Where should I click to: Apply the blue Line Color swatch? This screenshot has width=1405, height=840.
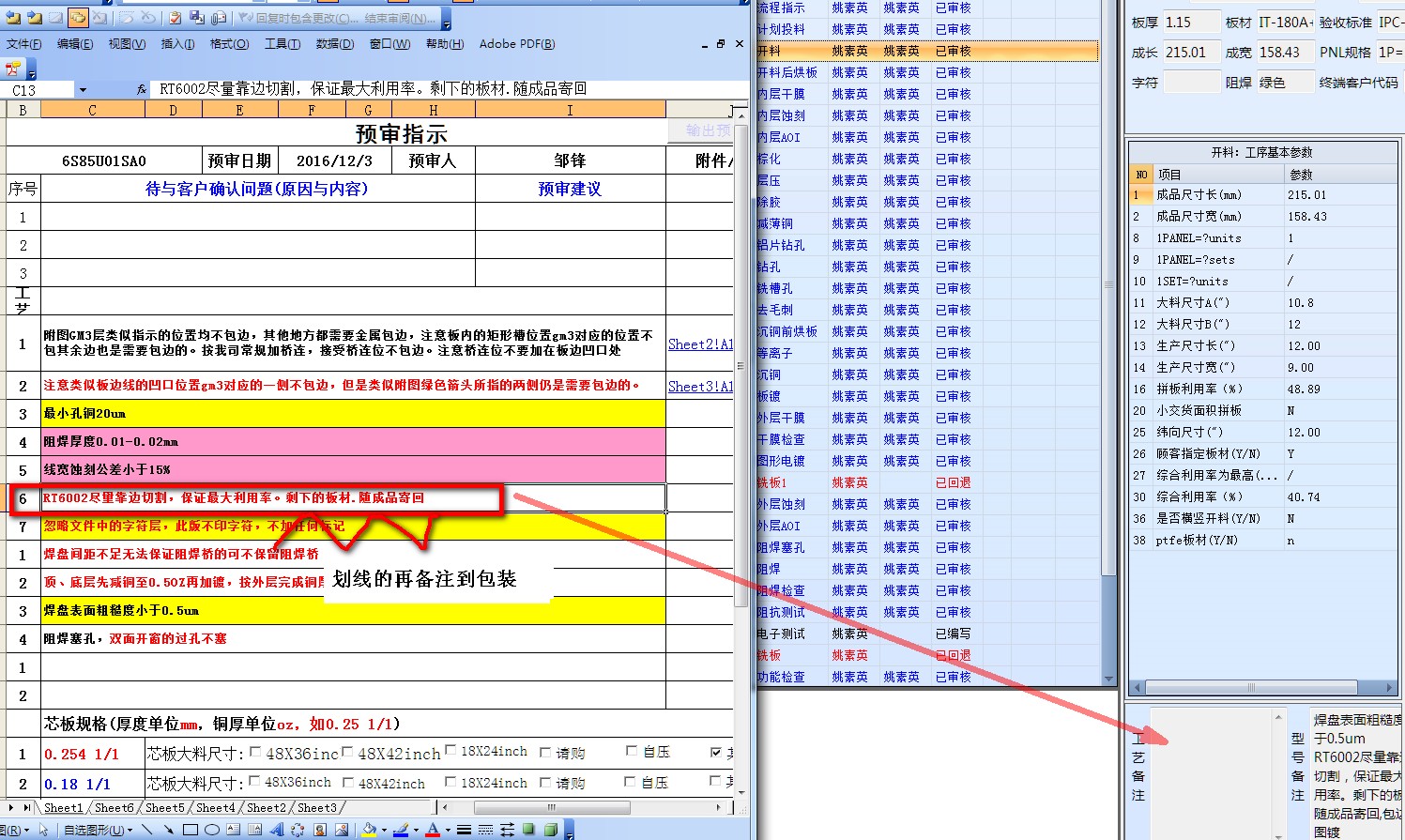401,829
